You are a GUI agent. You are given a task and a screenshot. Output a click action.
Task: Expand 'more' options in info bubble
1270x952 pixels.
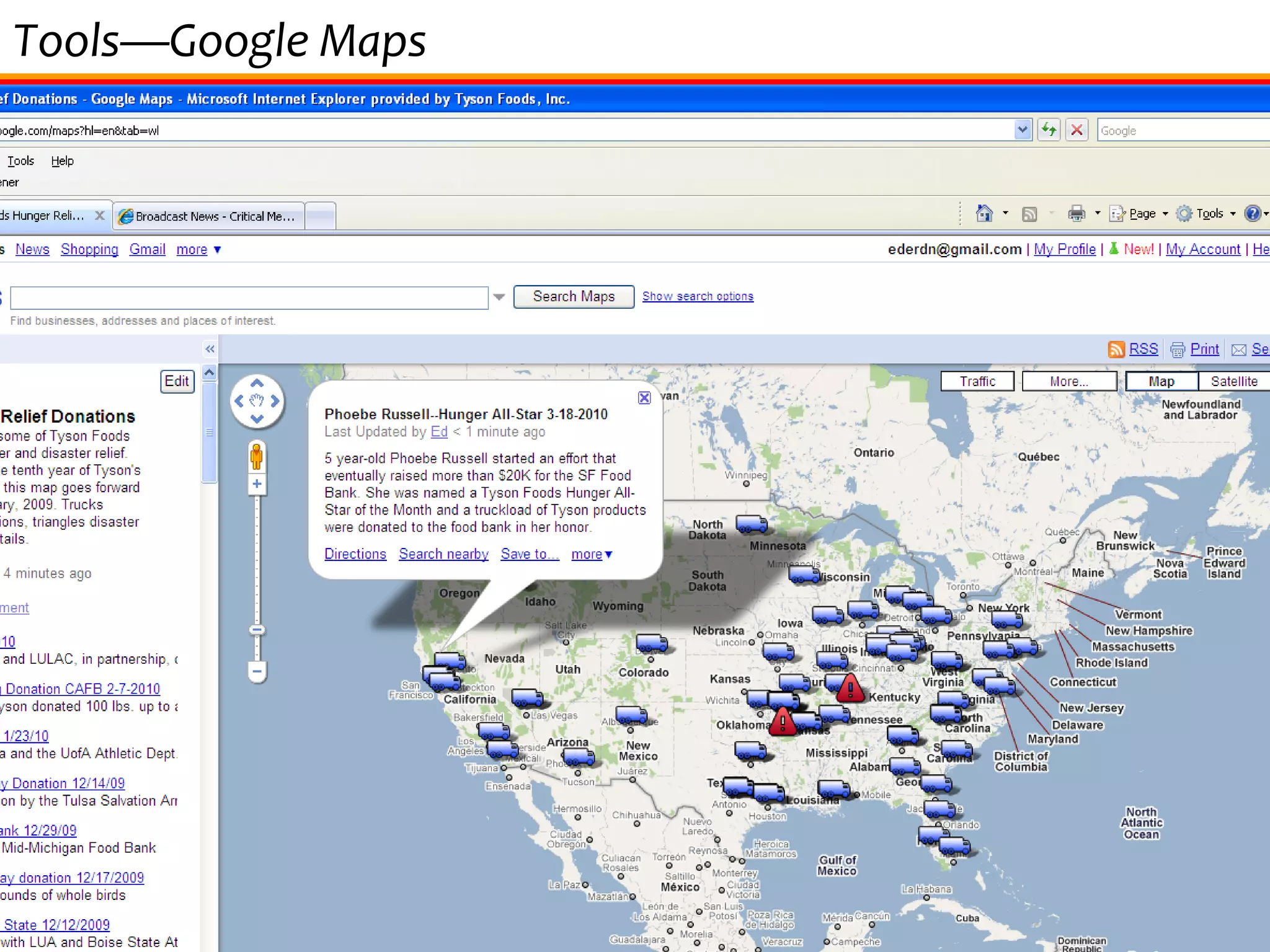tap(592, 554)
